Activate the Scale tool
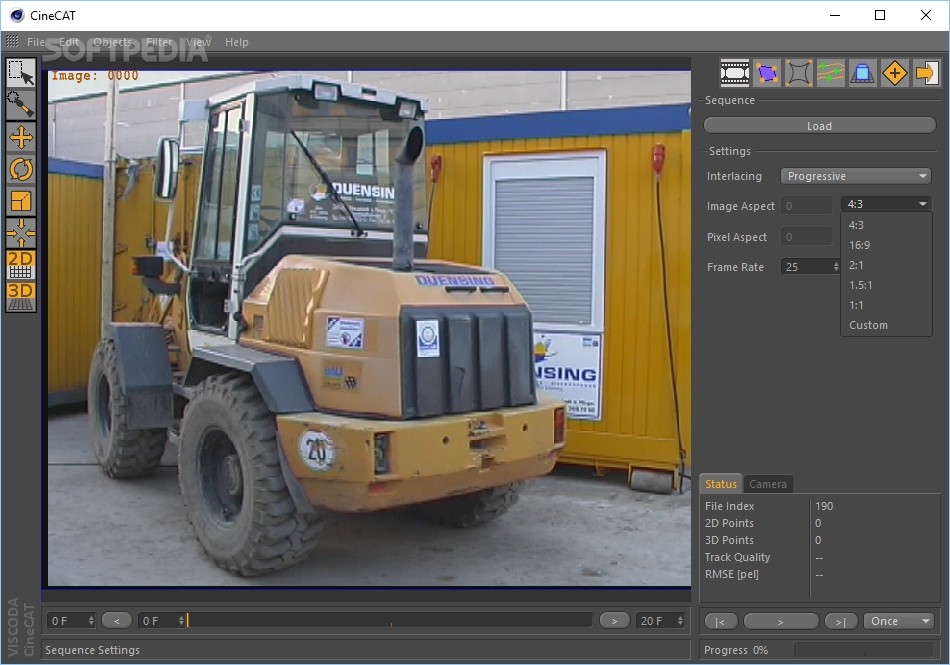Viewport: 950px width, 665px height. coord(21,201)
